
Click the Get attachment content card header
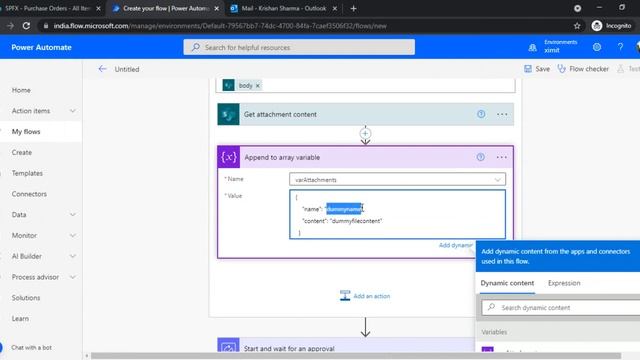[365, 114]
